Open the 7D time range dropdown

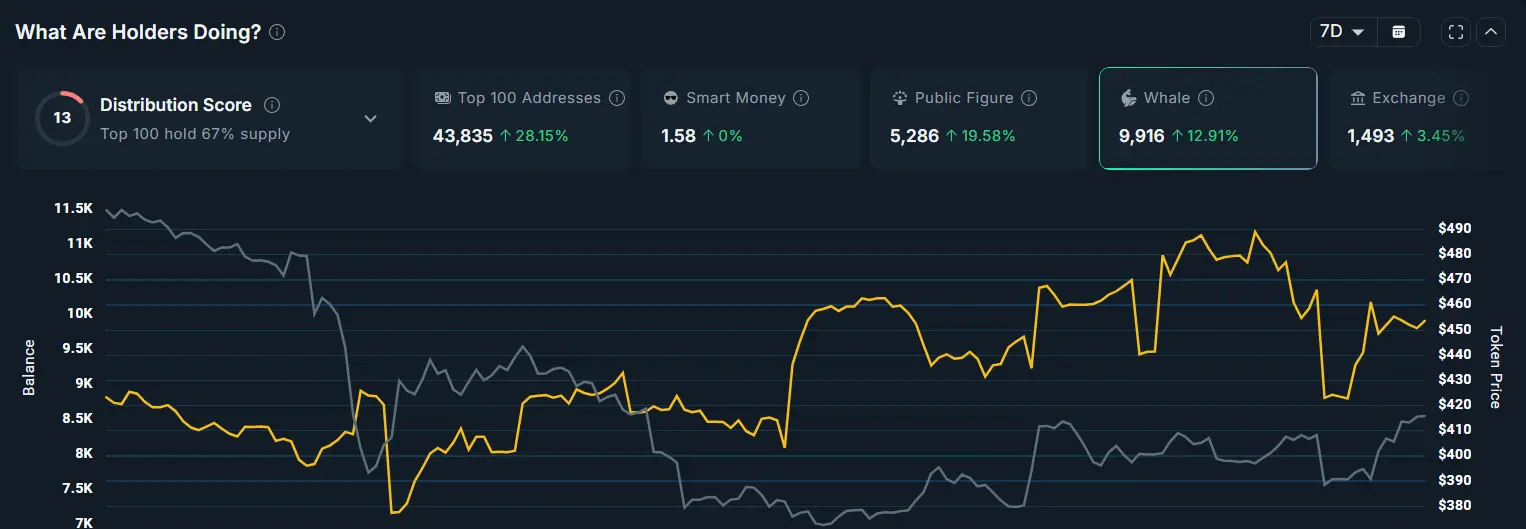coord(1343,32)
